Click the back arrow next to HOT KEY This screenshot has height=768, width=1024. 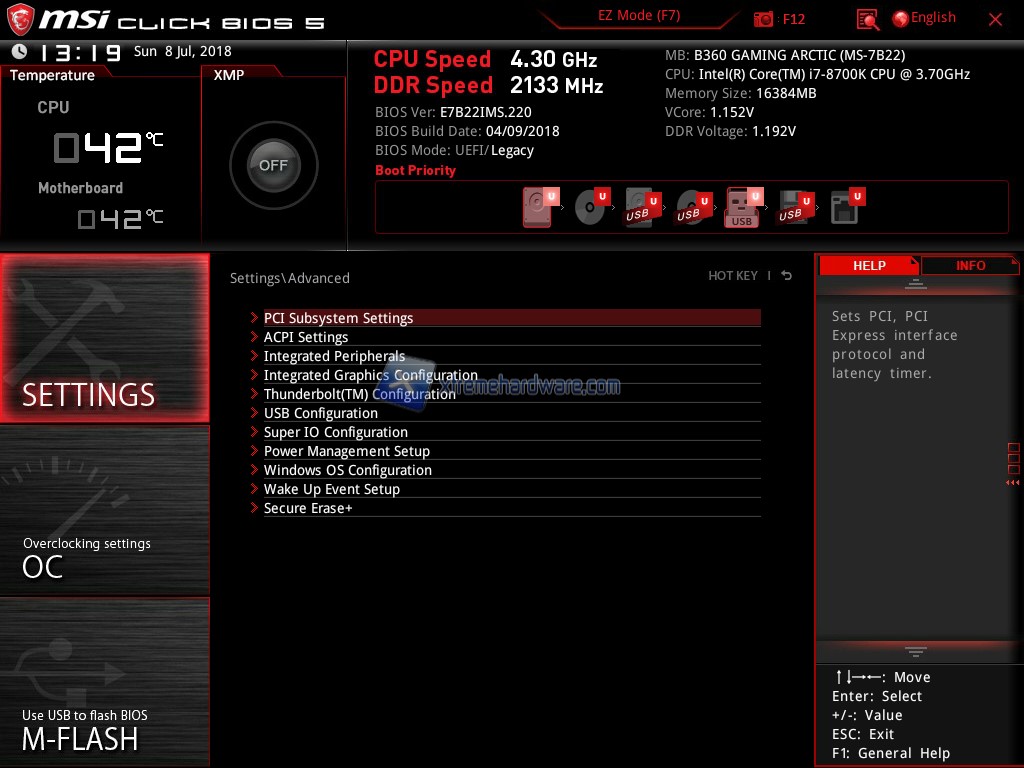coord(787,276)
